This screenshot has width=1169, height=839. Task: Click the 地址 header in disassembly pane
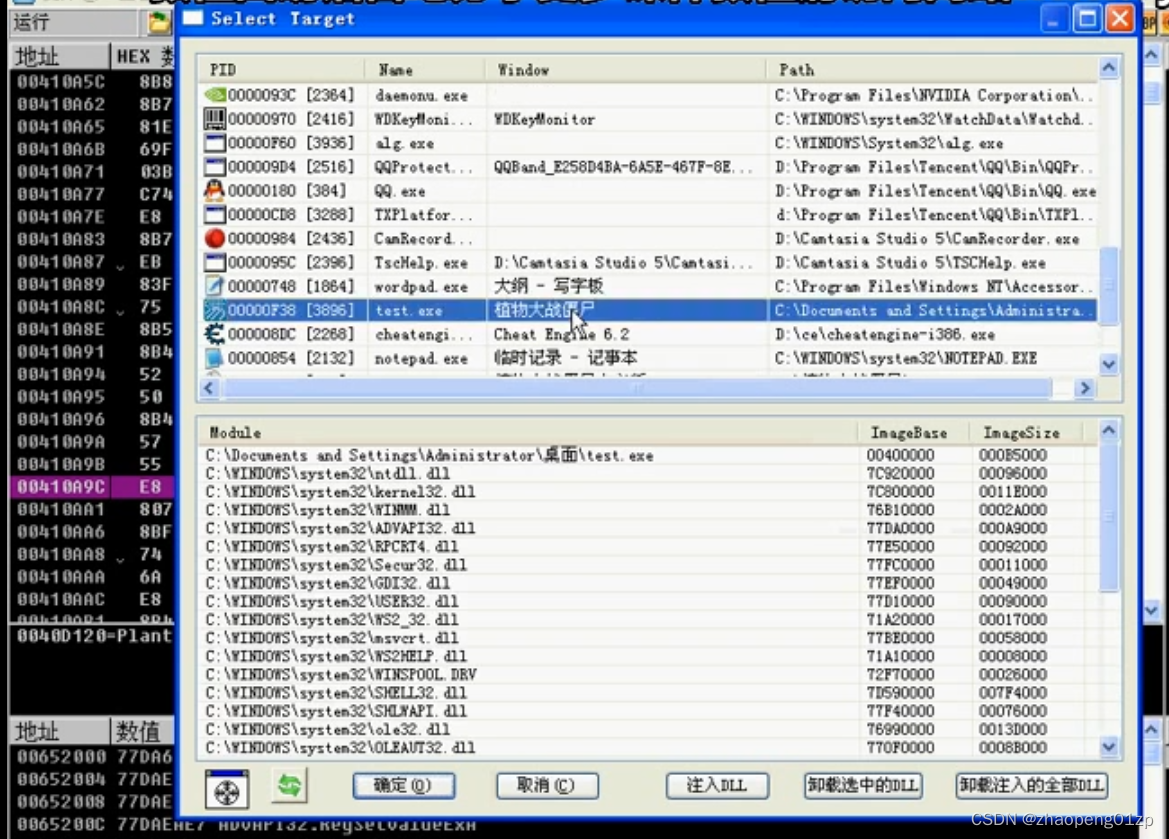(x=60, y=57)
